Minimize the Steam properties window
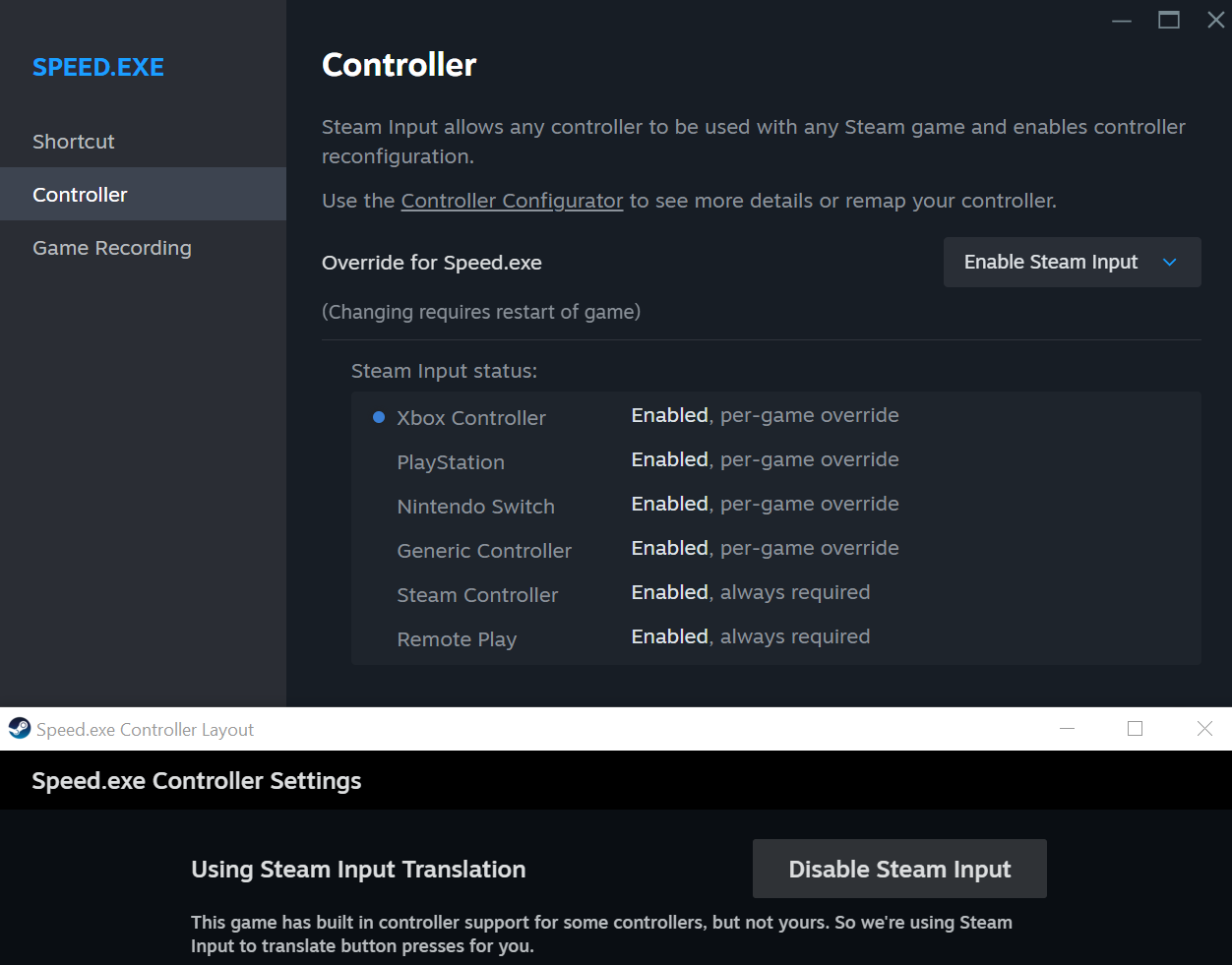The height and width of the screenshot is (965, 1232). [x=1122, y=21]
